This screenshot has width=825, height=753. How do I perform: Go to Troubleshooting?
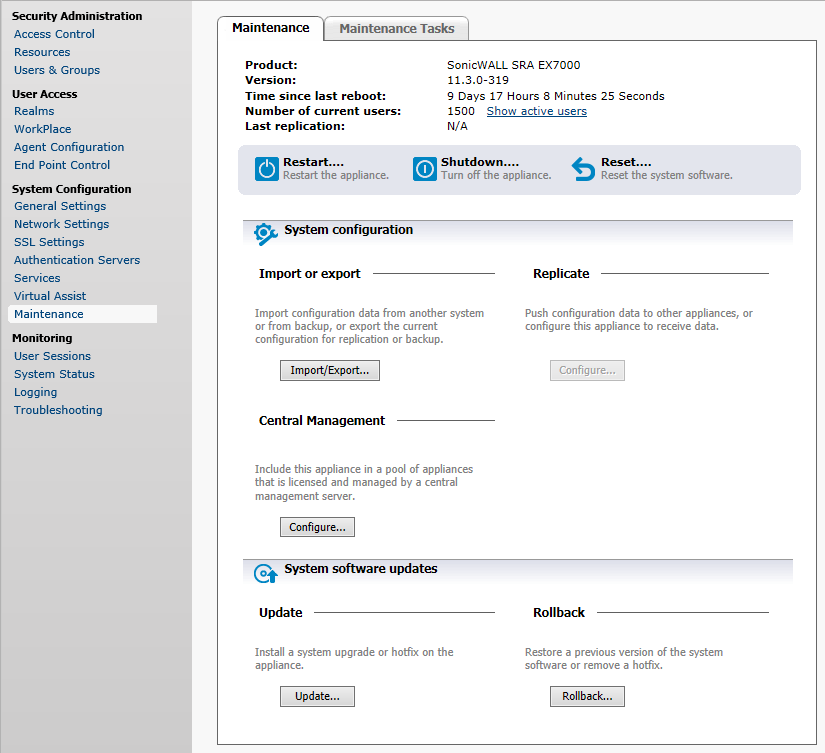[x=58, y=410]
